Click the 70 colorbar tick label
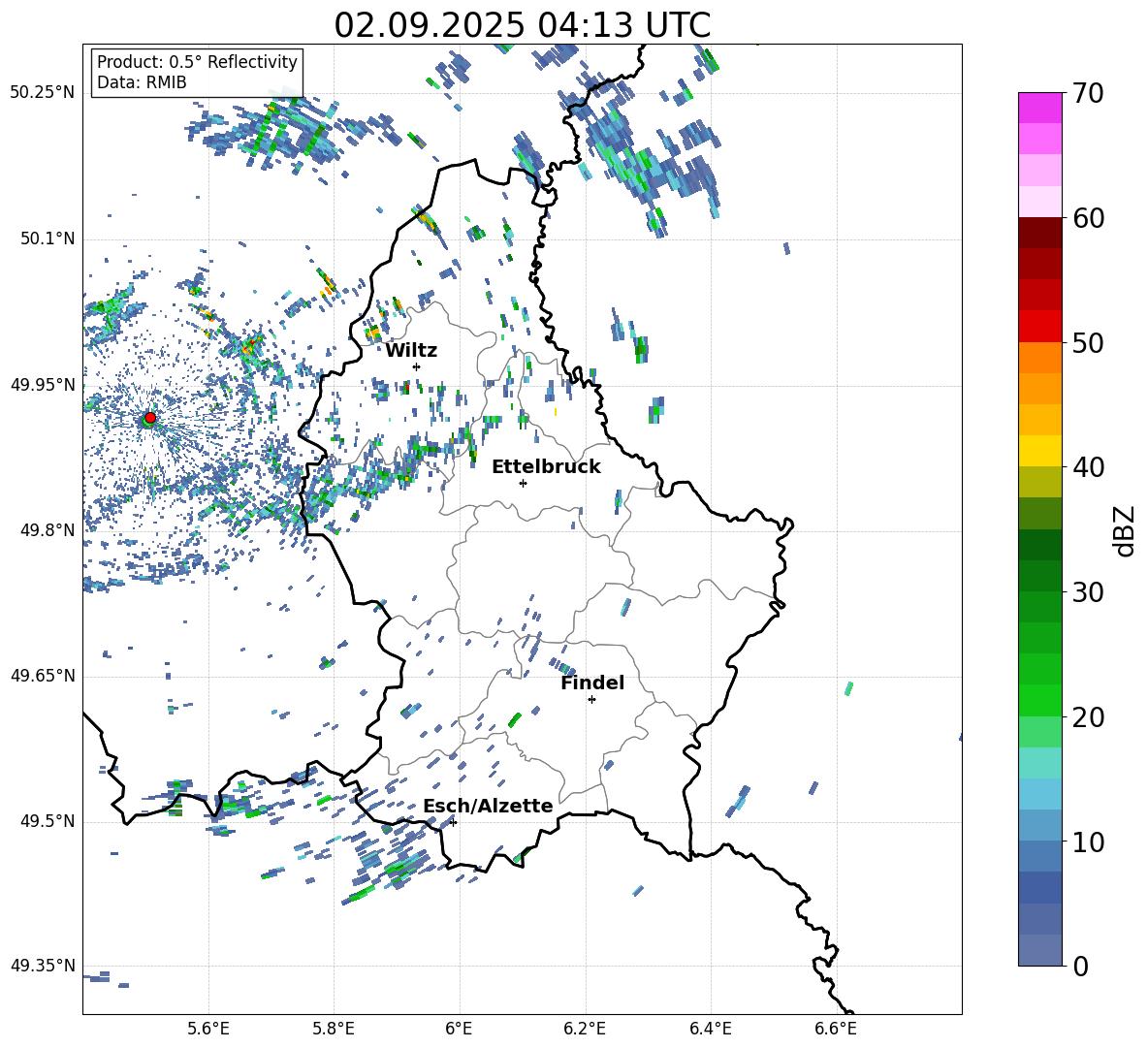This screenshot has width=1148, height=1048. click(1088, 93)
